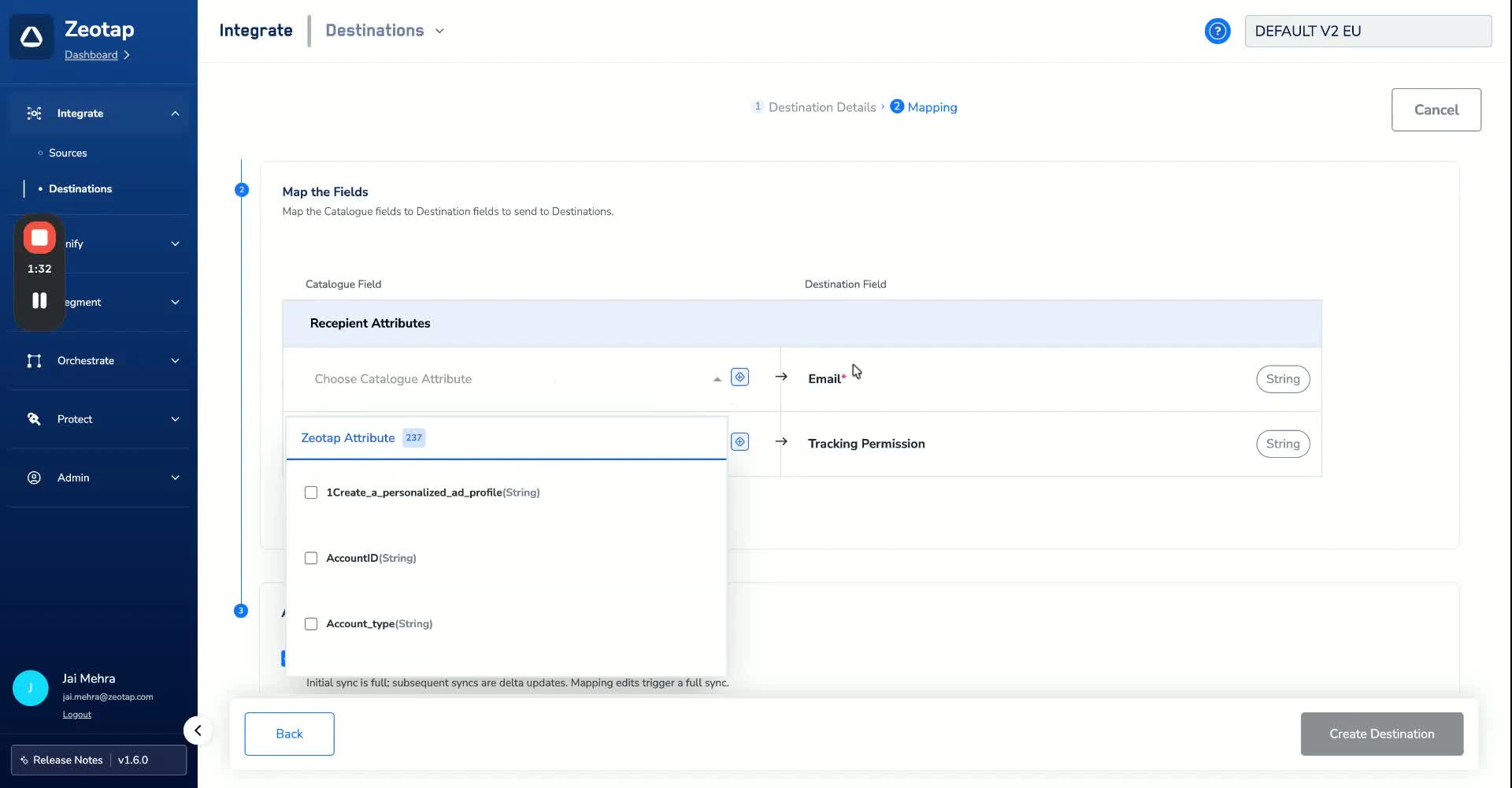Open Sources in the sidebar
The width and height of the screenshot is (1512, 788).
(68, 153)
